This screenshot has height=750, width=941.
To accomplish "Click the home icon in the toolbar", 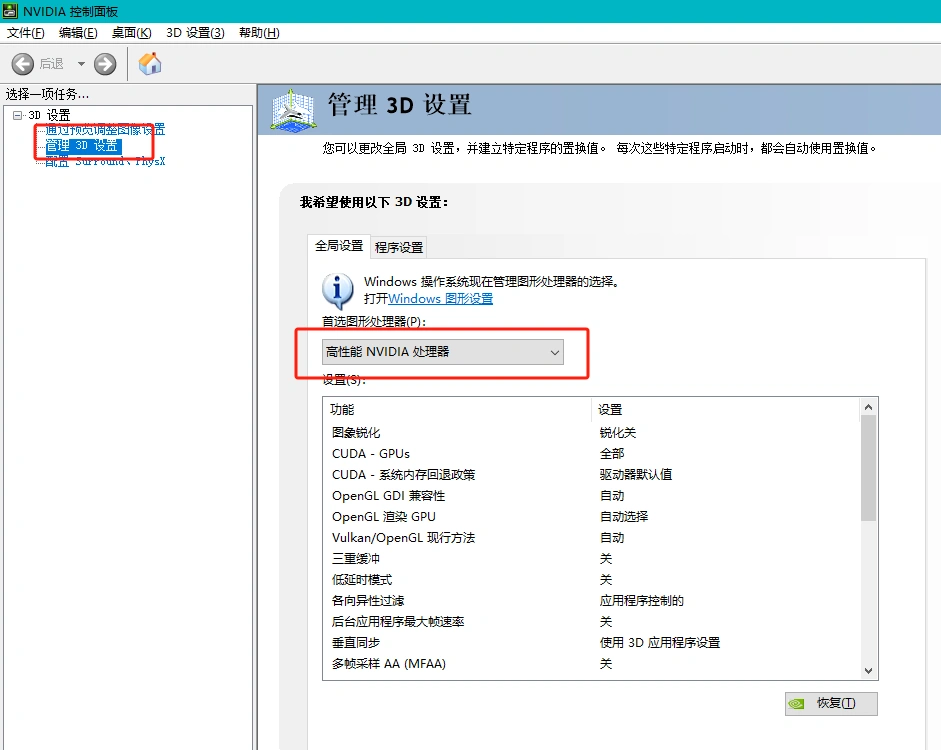I will coord(150,63).
